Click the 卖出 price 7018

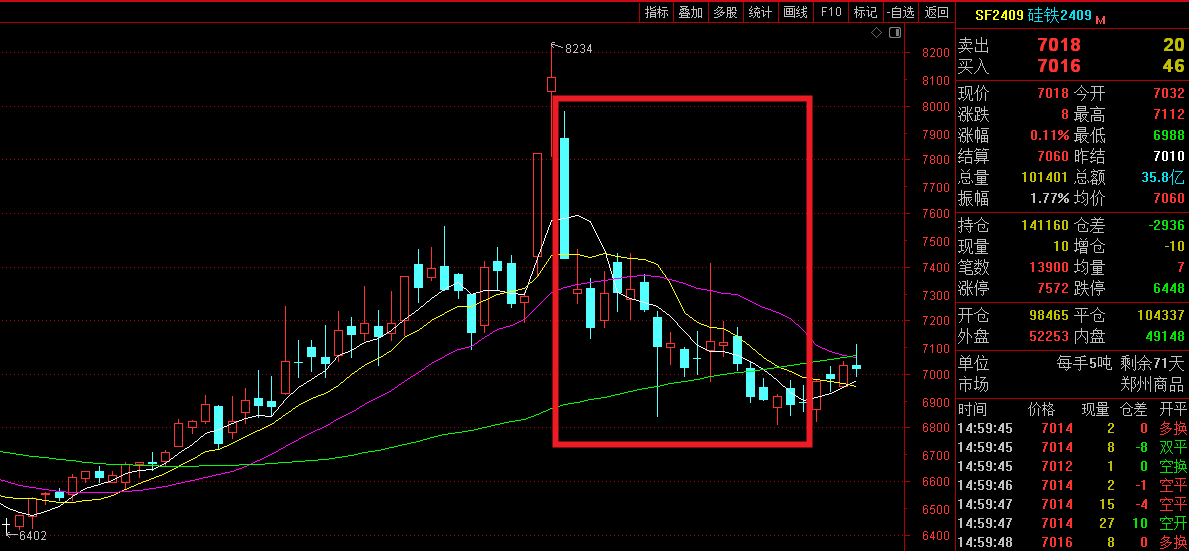pos(1059,45)
